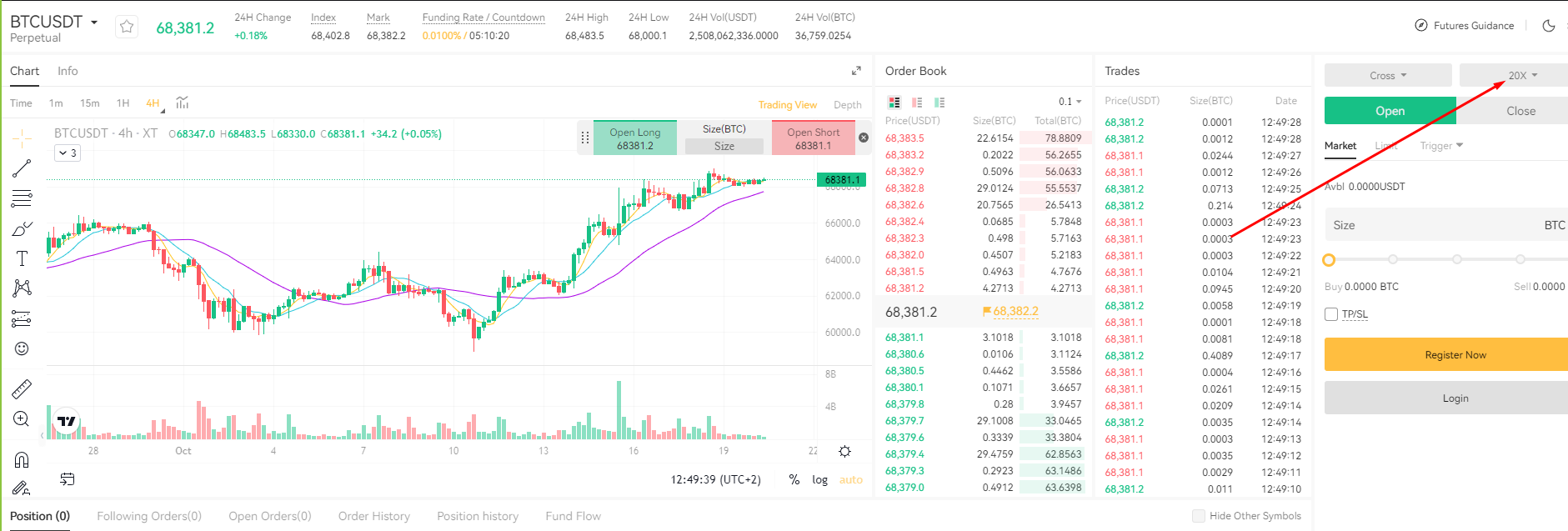Viewport: 1568px width, 531px height.
Task: Expand the order book 0.1 precision dropdown
Action: [x=1070, y=102]
